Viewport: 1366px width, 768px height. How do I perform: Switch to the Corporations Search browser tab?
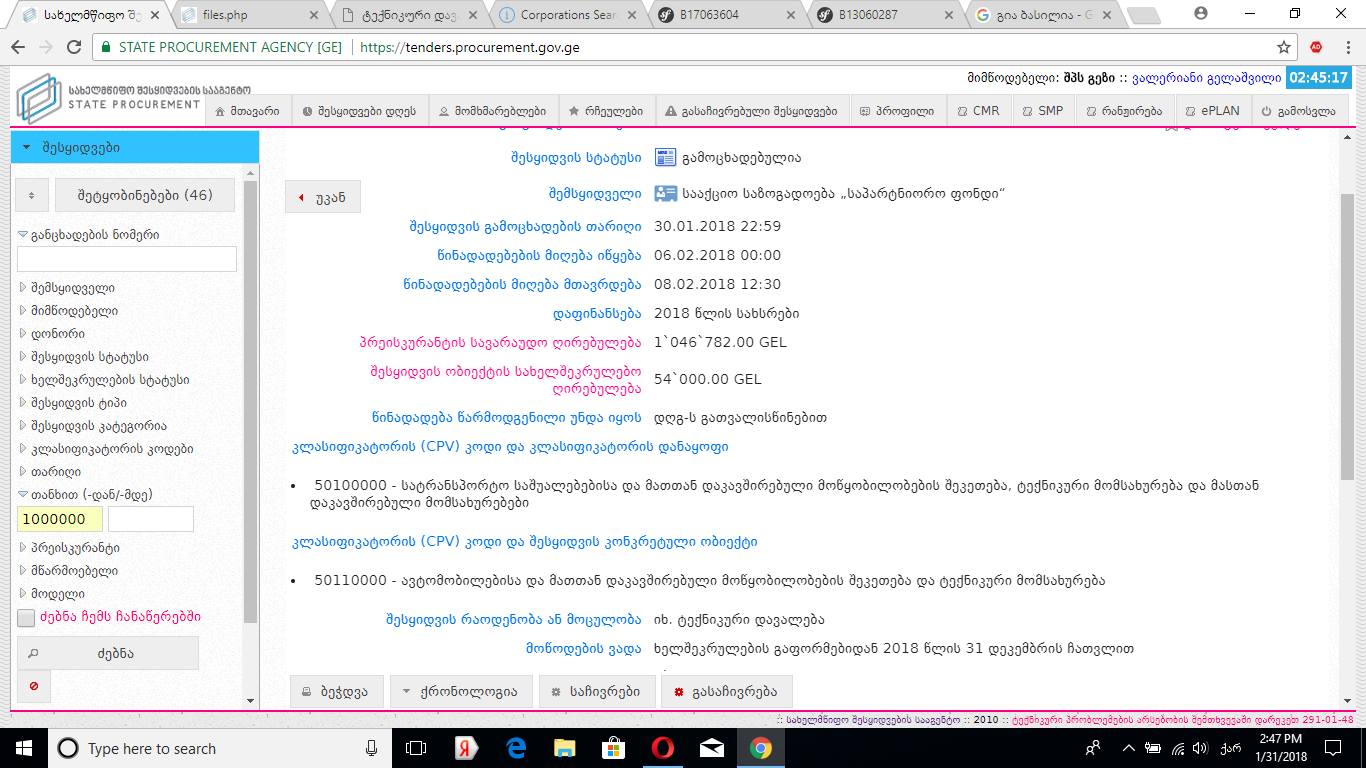(x=571, y=15)
